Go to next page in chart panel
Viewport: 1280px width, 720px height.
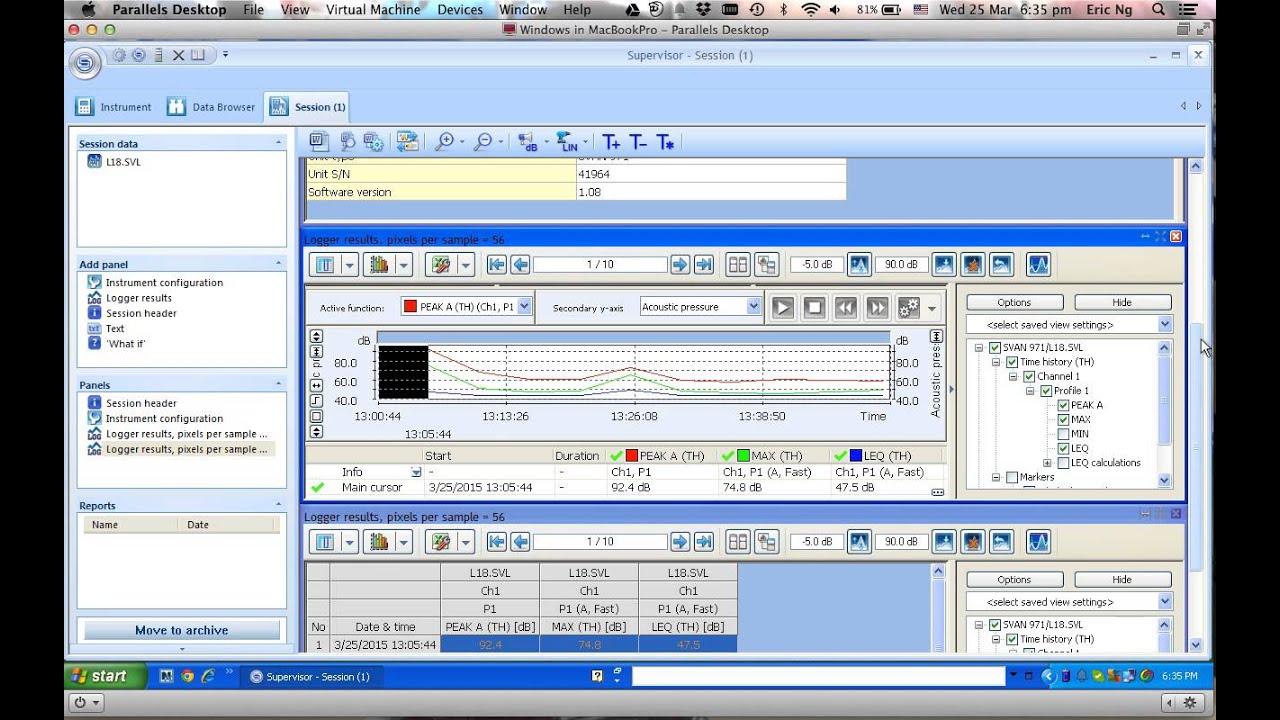[x=679, y=264]
